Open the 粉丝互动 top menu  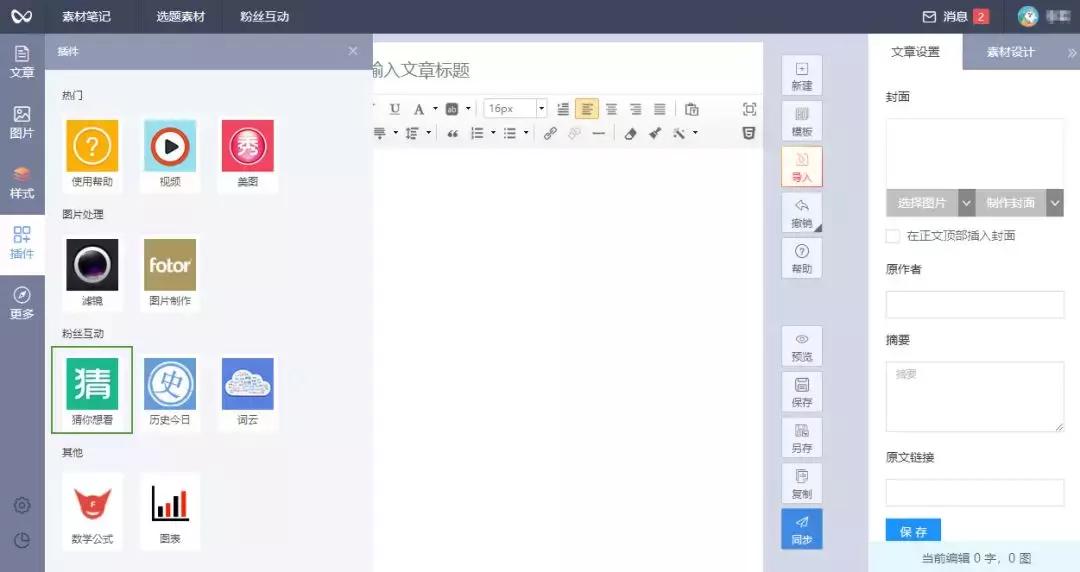pos(264,17)
